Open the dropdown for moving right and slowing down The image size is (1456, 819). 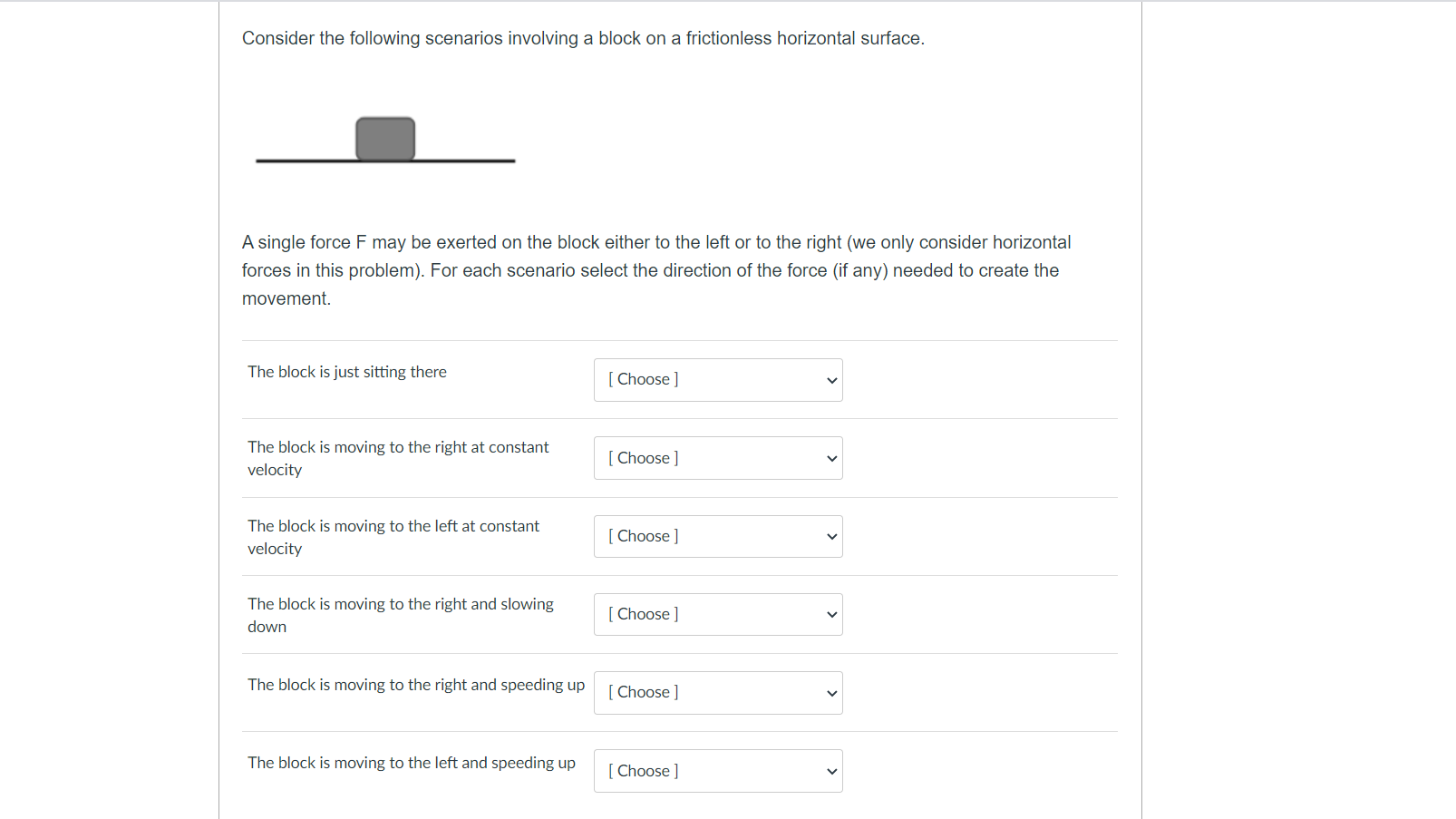(717, 615)
